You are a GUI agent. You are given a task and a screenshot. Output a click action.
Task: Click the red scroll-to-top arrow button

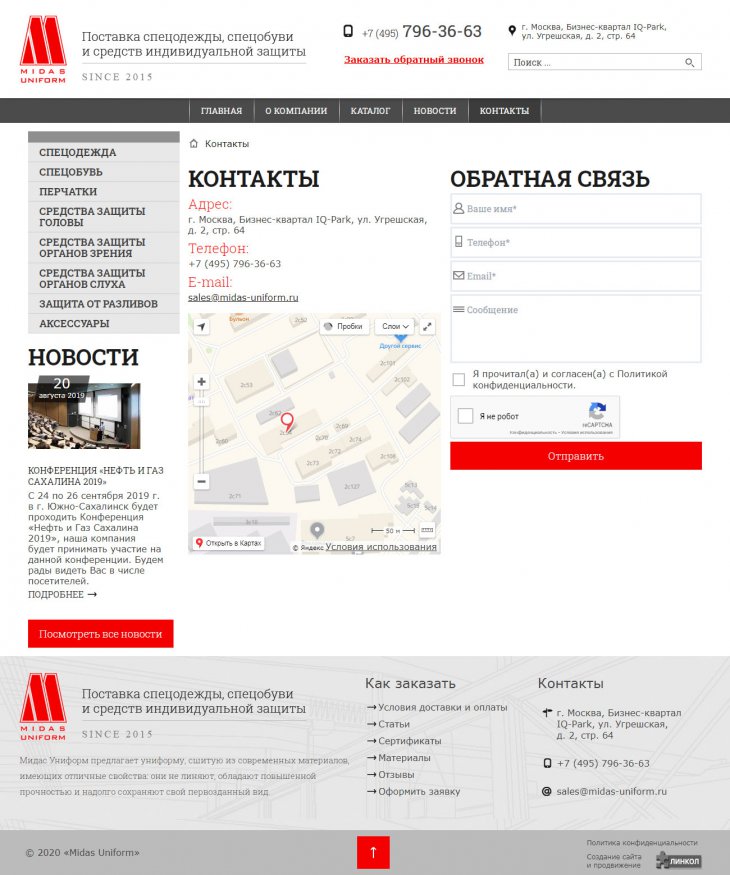pos(373,852)
